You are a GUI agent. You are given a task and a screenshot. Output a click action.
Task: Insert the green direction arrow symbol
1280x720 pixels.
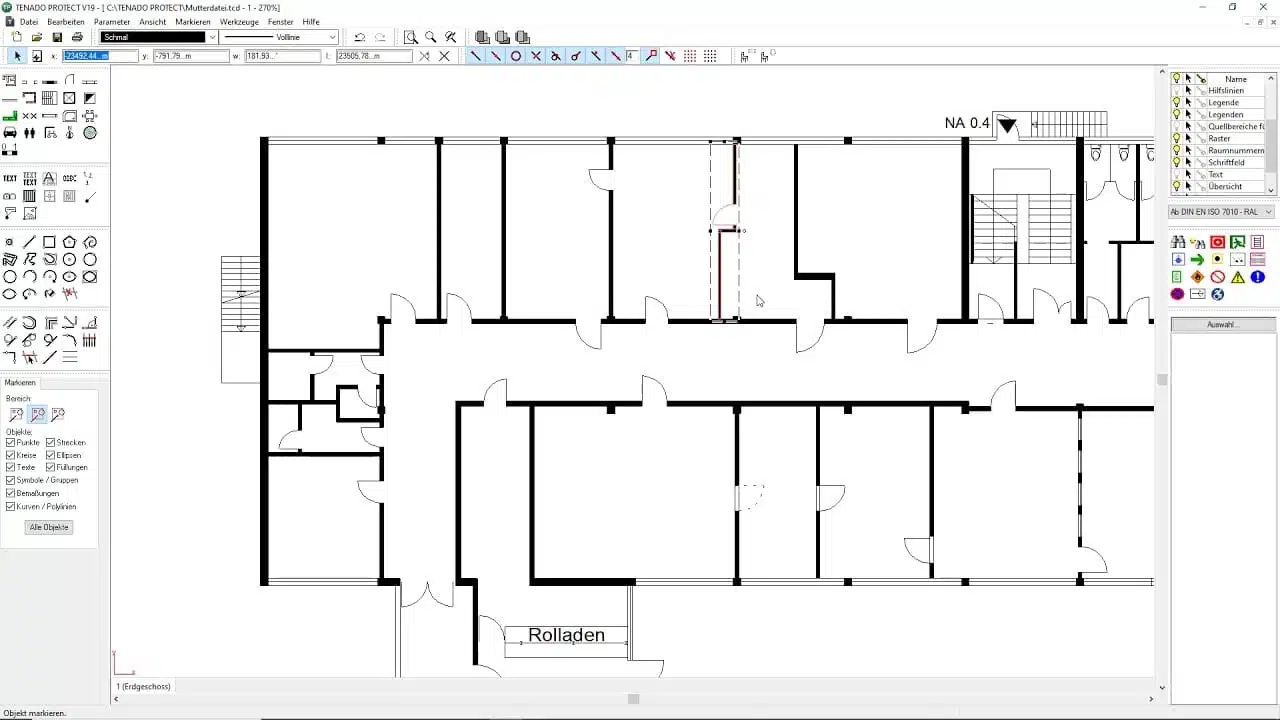[1197, 260]
